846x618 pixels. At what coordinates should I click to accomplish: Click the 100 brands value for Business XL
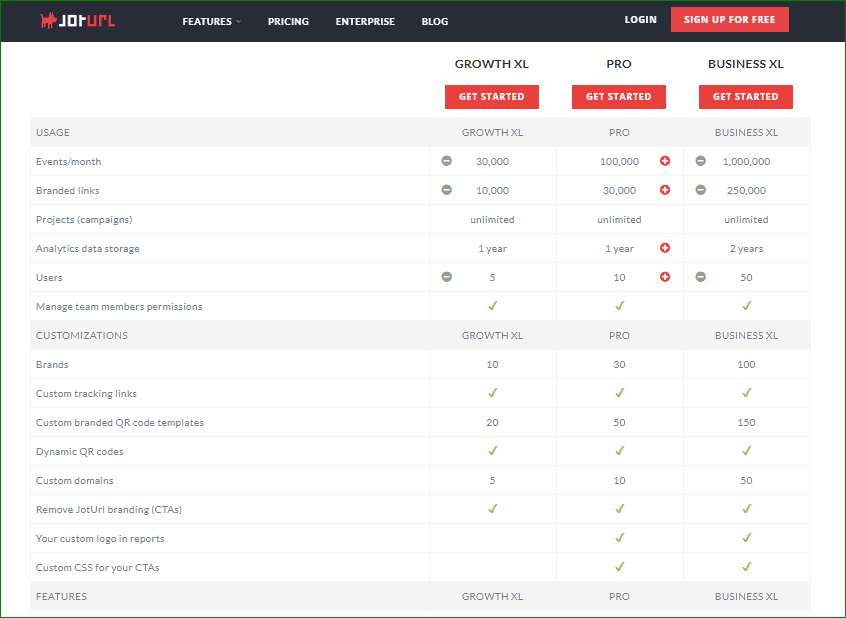click(747, 364)
